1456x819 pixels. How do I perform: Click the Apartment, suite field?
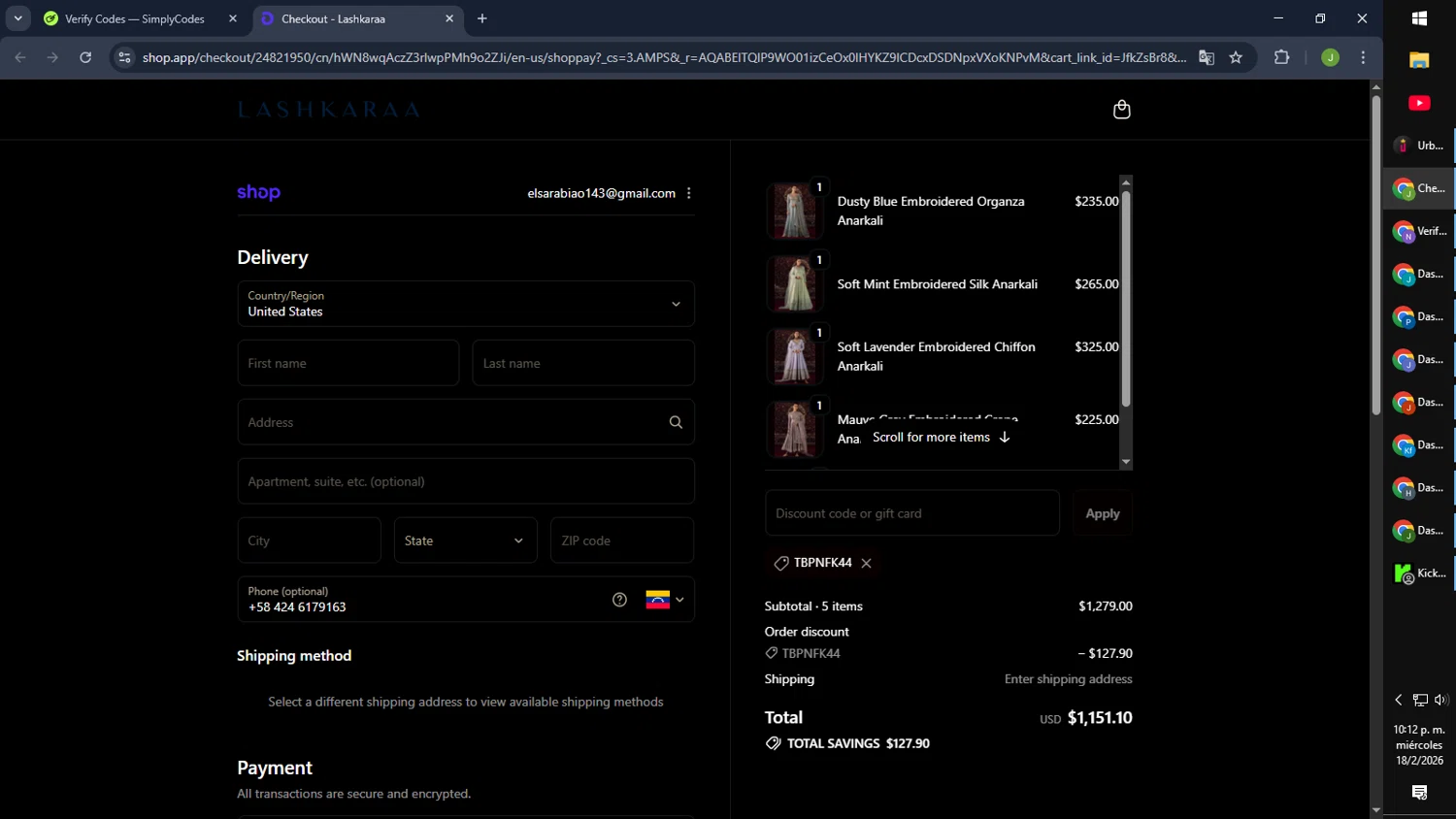[466, 481]
